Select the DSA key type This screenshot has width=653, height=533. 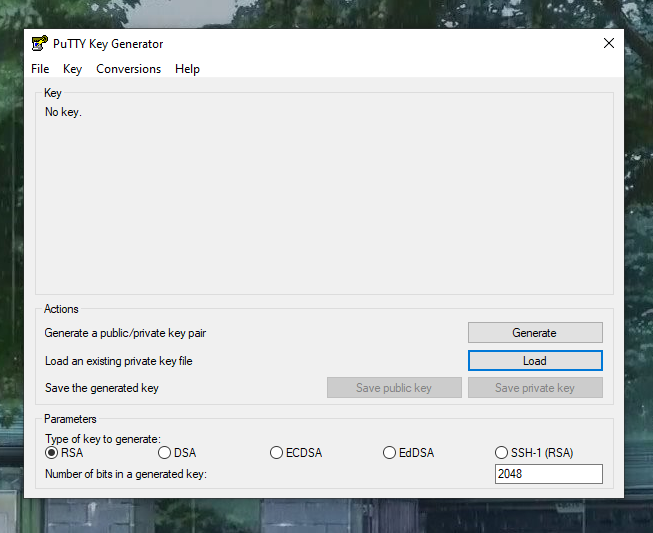pos(177,453)
